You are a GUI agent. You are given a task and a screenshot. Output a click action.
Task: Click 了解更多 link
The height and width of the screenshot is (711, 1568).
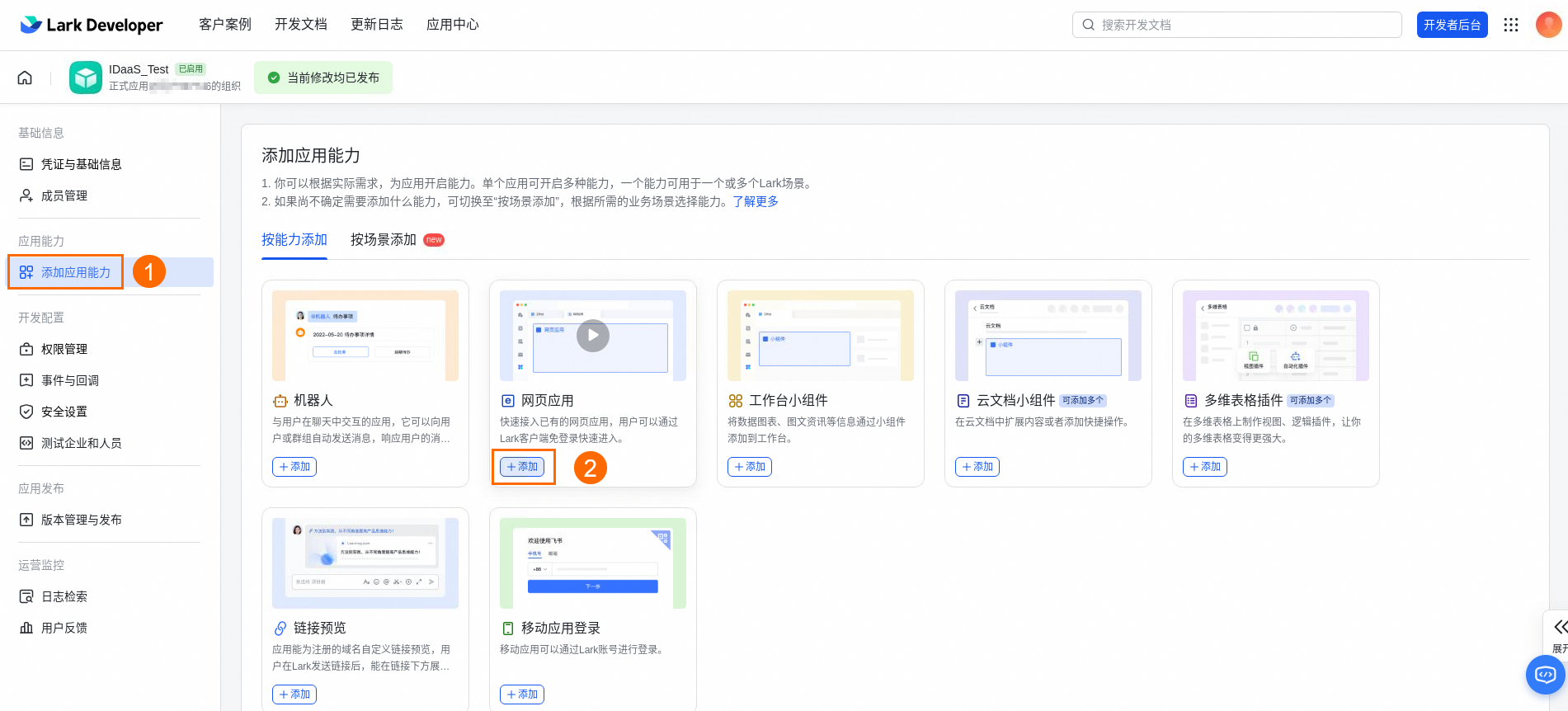click(756, 201)
